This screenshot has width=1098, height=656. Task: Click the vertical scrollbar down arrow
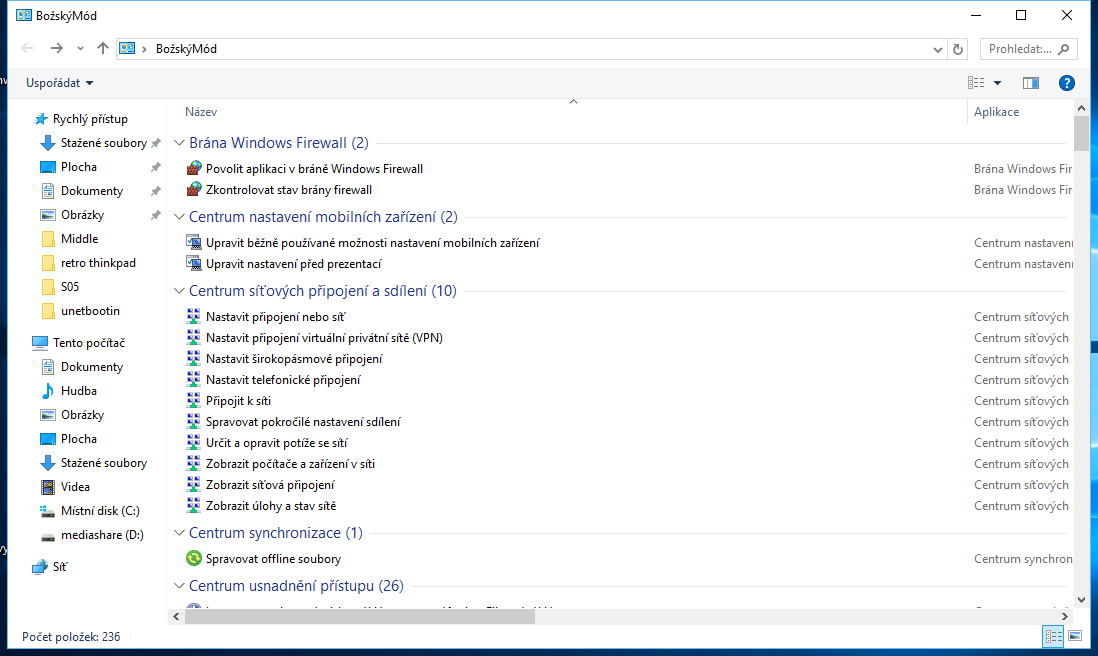tap(1081, 600)
